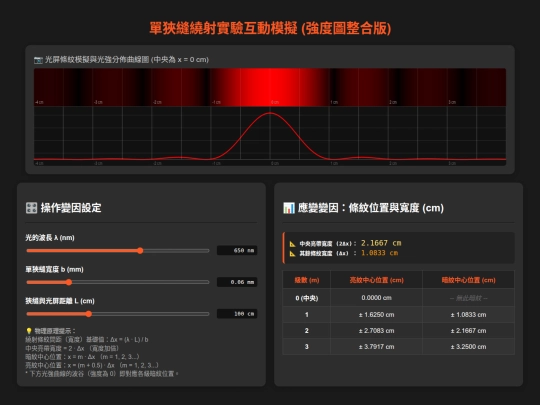Click the 暗紋中心位置 (cm) column header
Image resolution: width=540 pixels, height=405 pixels.
(468, 280)
